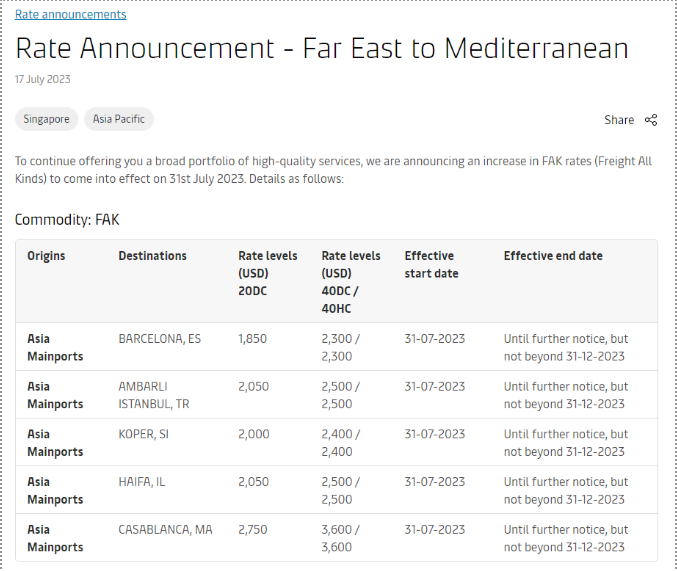The width and height of the screenshot is (677, 571).
Task: Click the Effective start date header
Action: coord(429,264)
